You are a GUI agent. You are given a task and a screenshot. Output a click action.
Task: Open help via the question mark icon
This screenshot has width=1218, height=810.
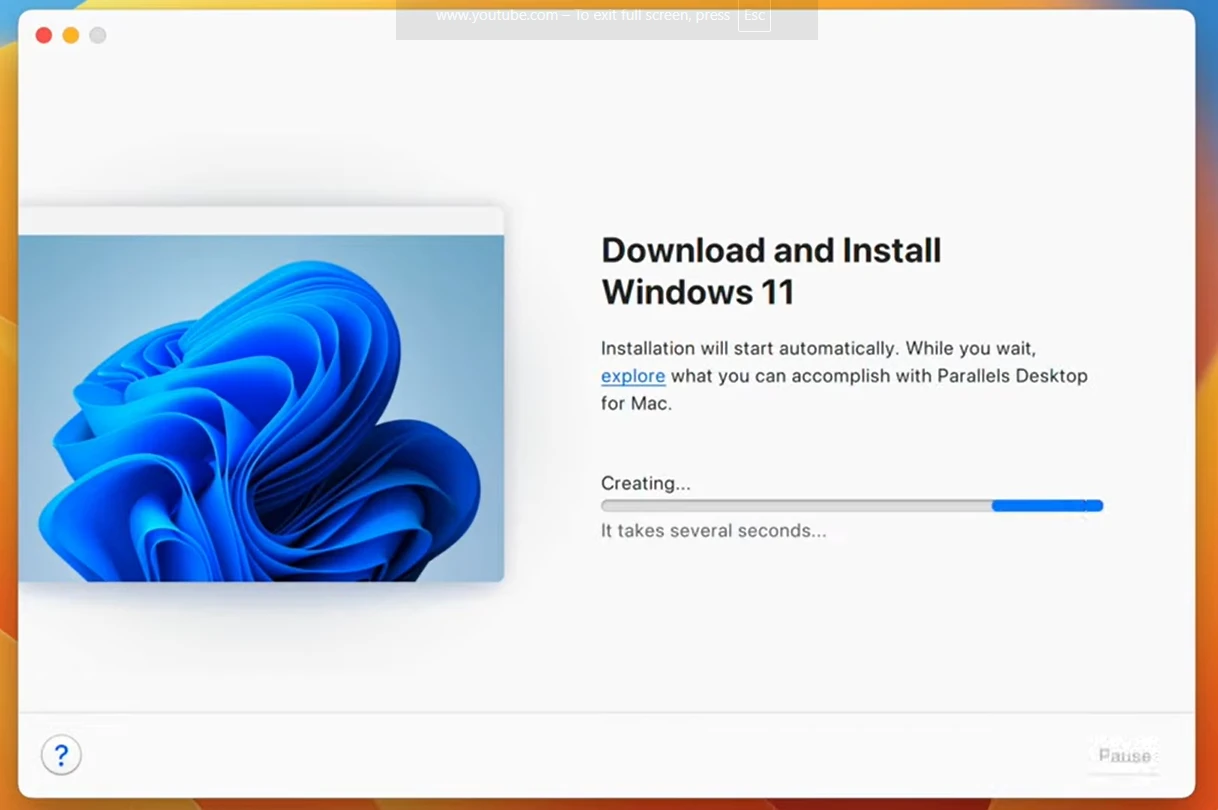[61, 755]
